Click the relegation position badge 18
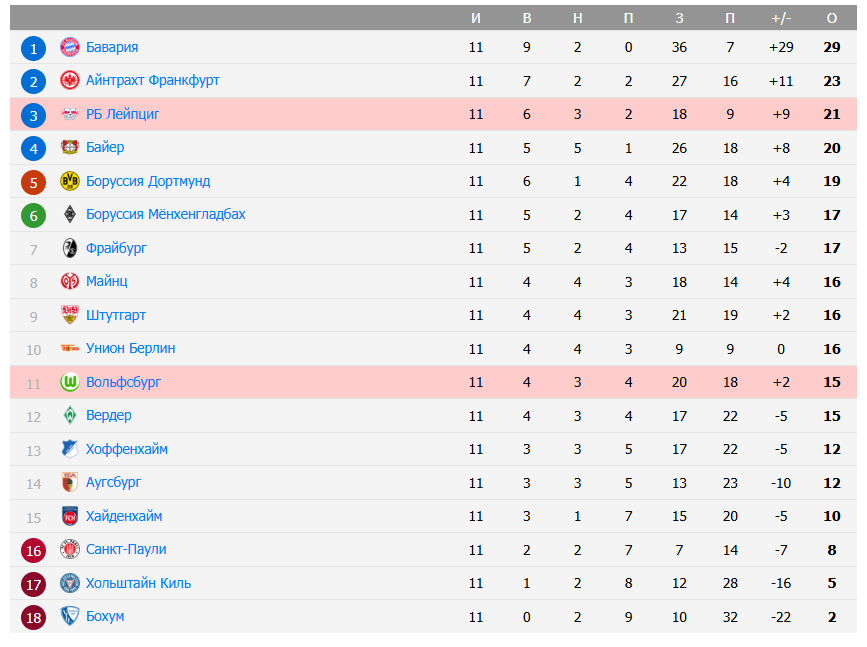This screenshot has height=647, width=867. point(34,617)
